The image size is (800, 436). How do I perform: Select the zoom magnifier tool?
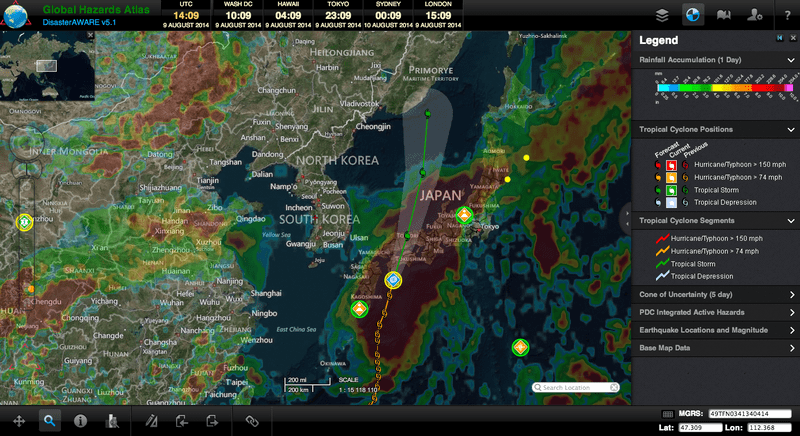[x=48, y=421]
